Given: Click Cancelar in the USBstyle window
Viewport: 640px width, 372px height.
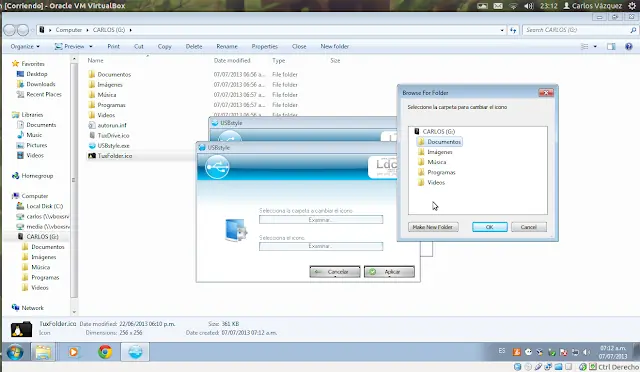Looking at the screenshot, I should [335, 272].
